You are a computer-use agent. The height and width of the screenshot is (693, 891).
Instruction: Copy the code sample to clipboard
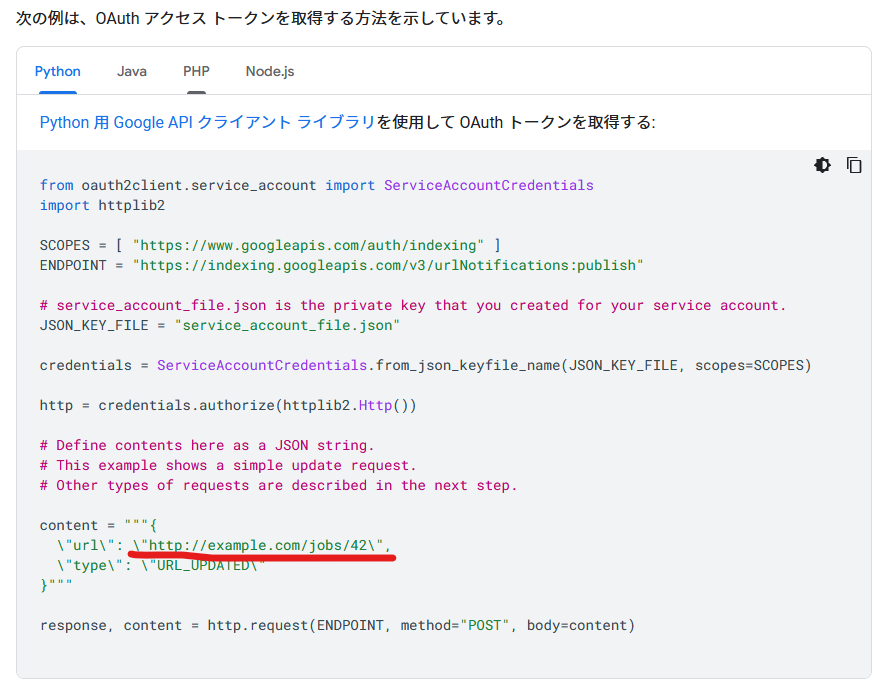854,165
